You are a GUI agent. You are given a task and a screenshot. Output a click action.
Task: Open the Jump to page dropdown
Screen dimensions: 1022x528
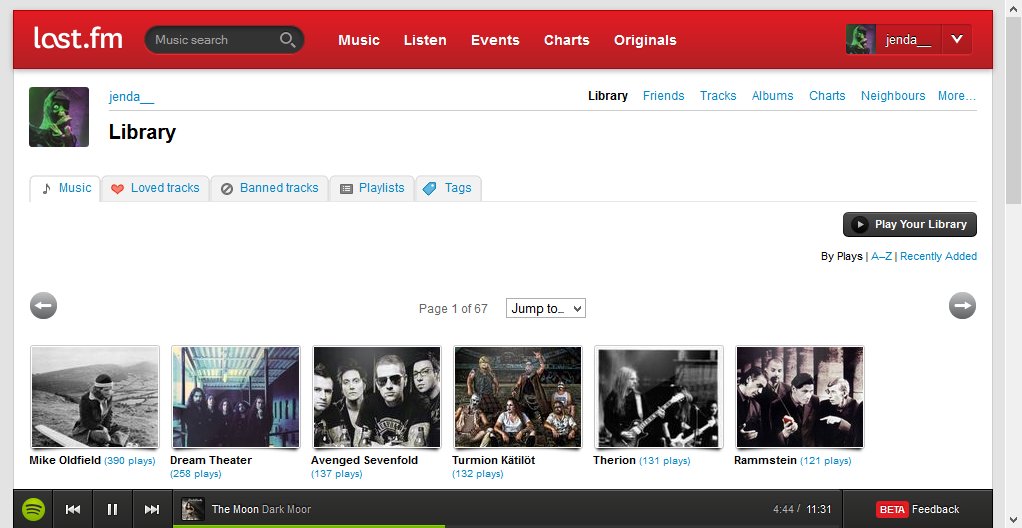[546, 308]
